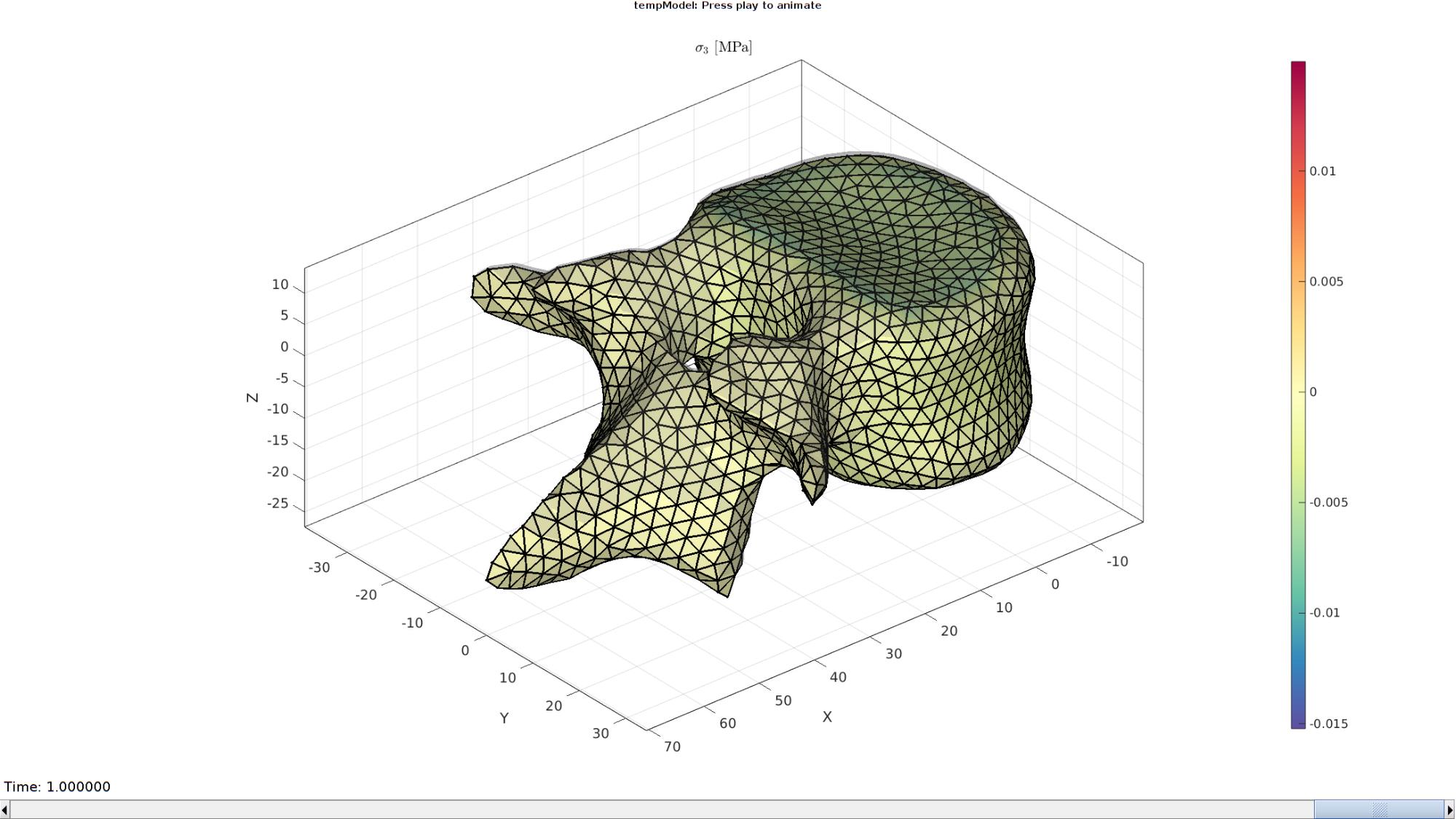This screenshot has width=1456, height=819.
Task: Click the Y axis tick label -30
Action: coord(320,568)
